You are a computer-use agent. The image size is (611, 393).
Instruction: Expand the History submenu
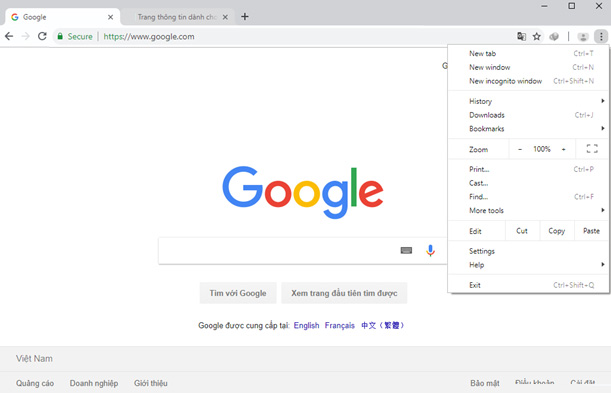click(x=528, y=101)
